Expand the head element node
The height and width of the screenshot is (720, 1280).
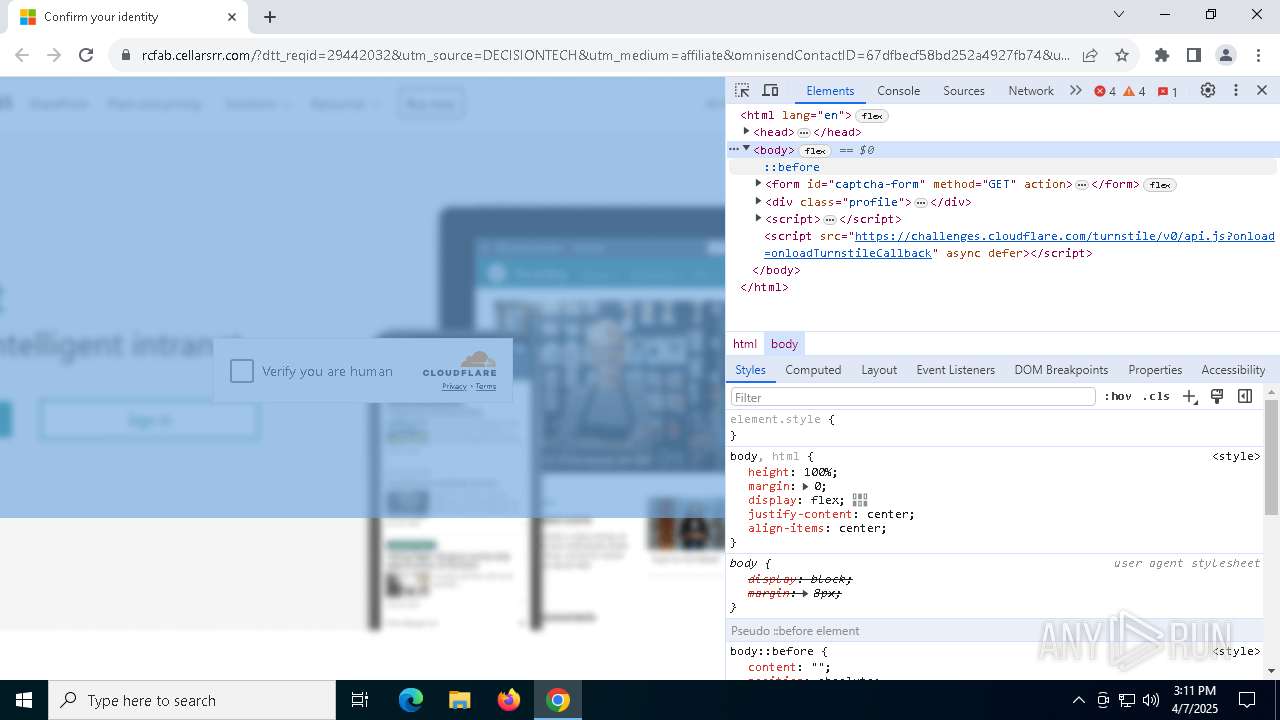pyautogui.click(x=746, y=131)
